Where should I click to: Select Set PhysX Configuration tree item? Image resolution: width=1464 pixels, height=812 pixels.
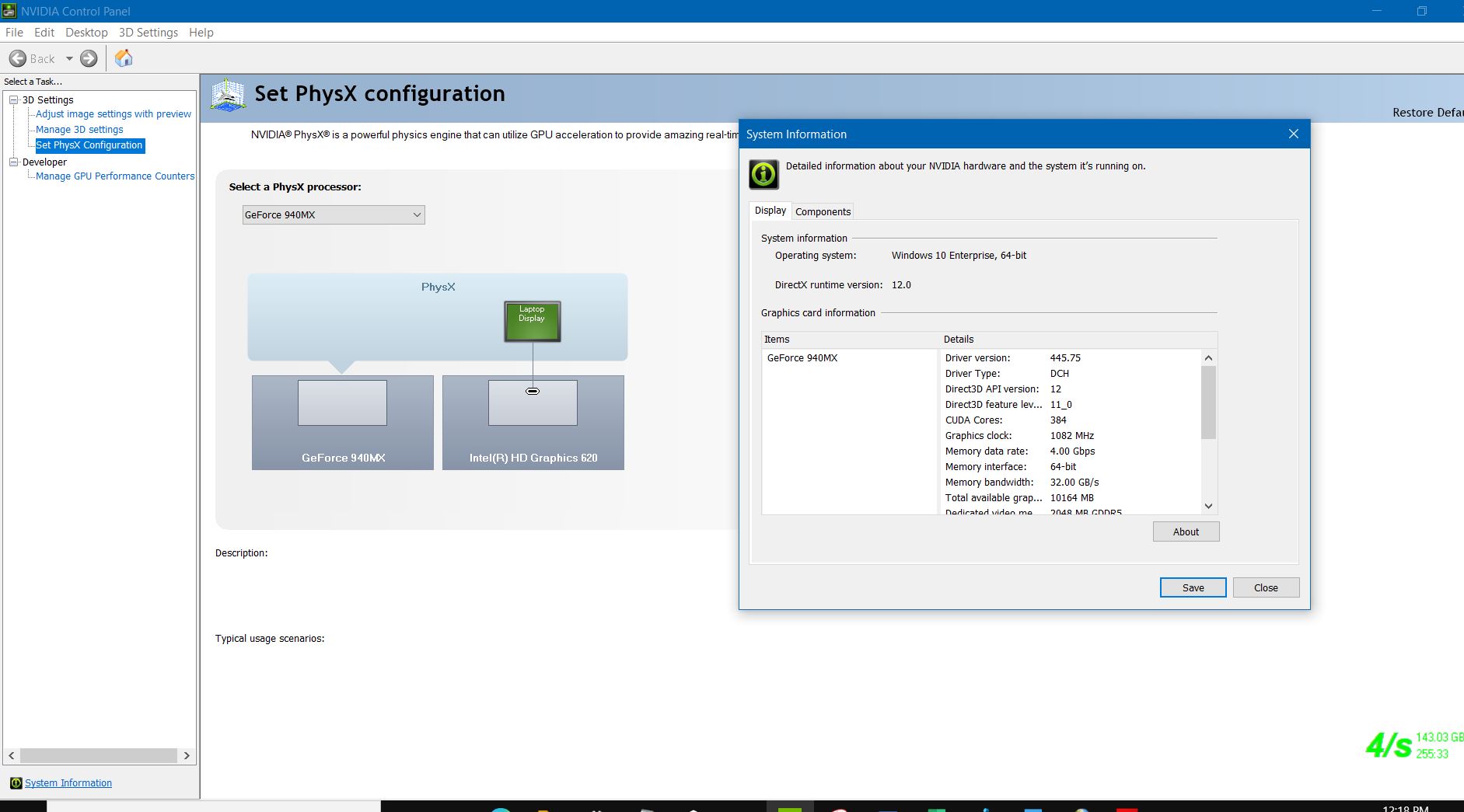click(89, 145)
